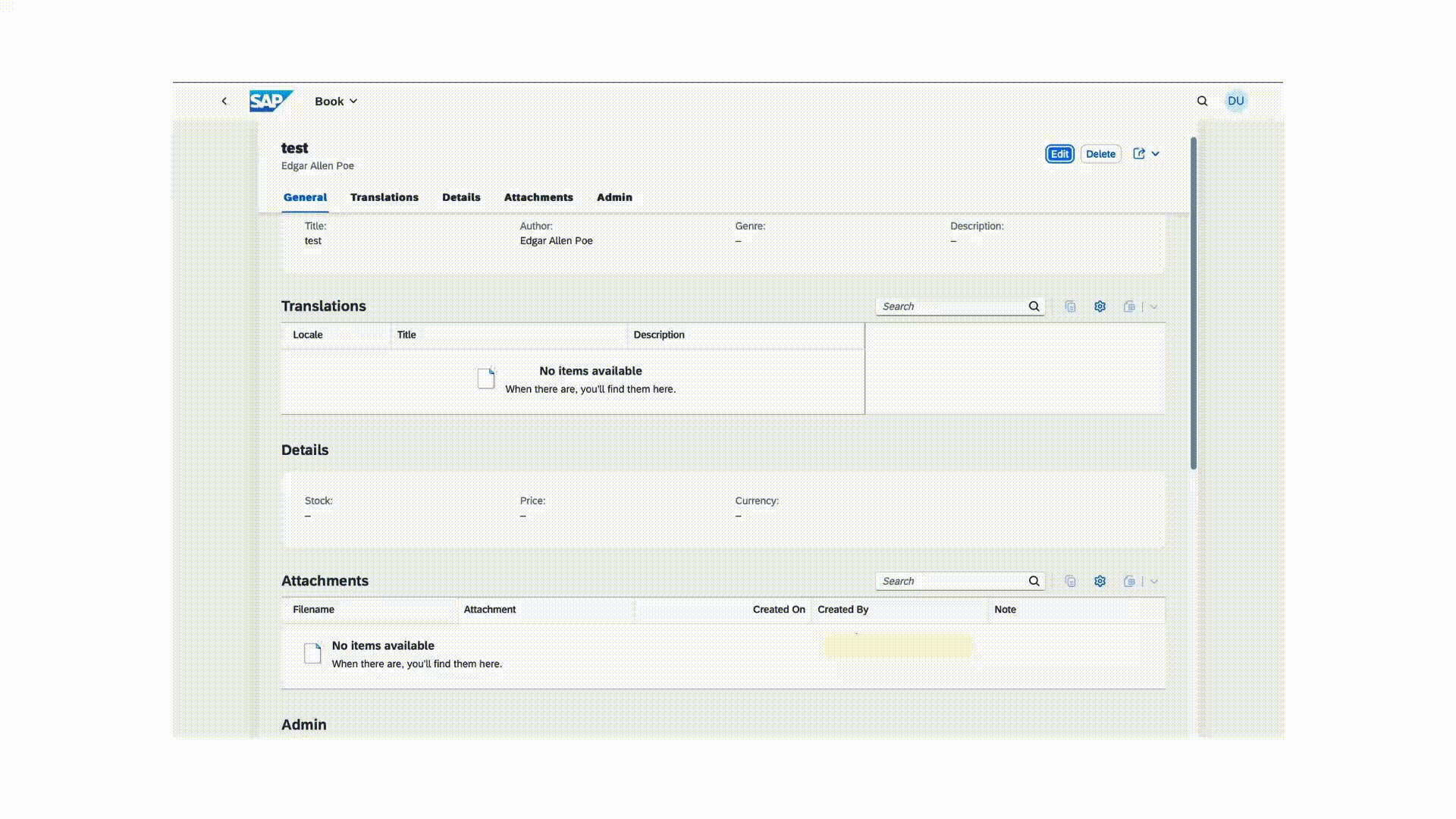Viewport: 1456px width, 819px height.
Task: Select the General tab
Action: [x=305, y=197]
